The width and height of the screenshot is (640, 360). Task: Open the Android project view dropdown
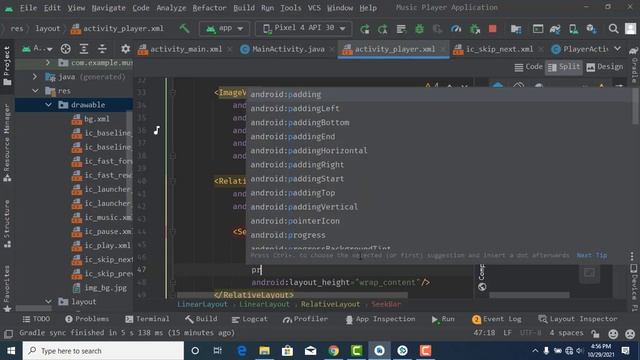point(37,49)
